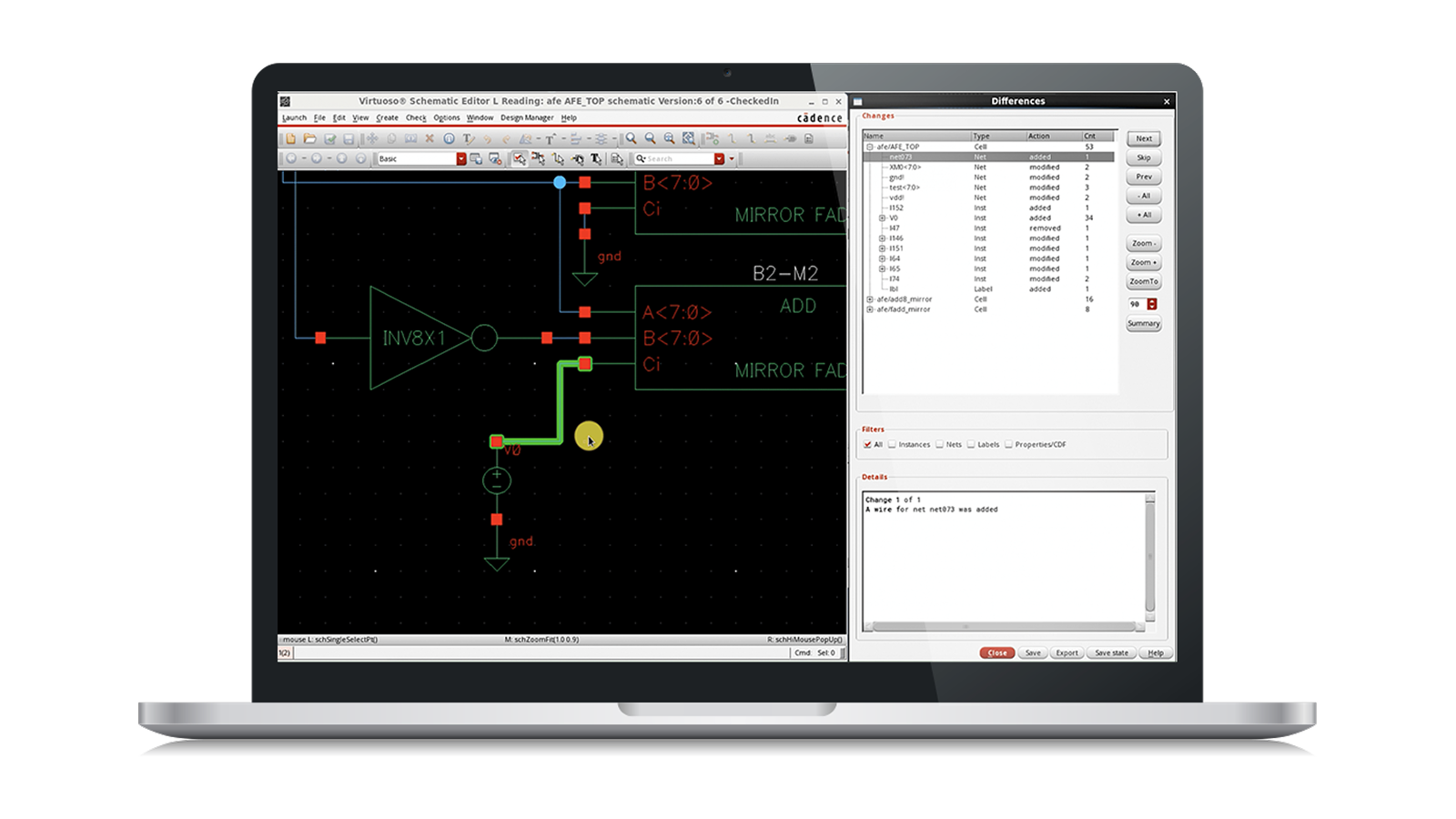
Task: Open the Launch menu
Action: [x=294, y=118]
